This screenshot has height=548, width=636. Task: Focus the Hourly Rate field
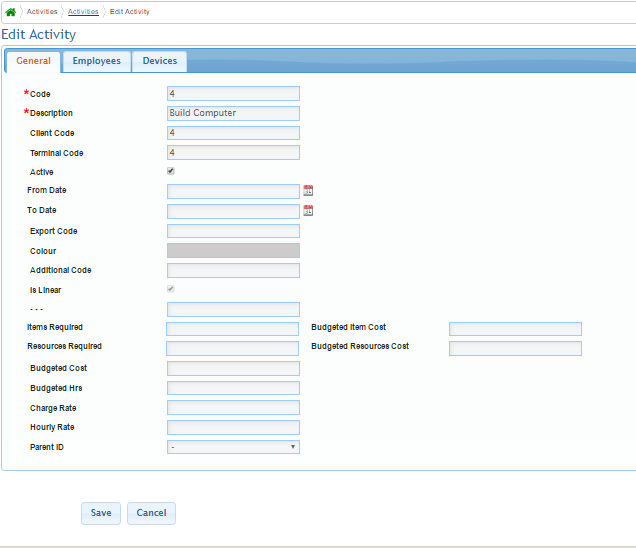pos(233,427)
